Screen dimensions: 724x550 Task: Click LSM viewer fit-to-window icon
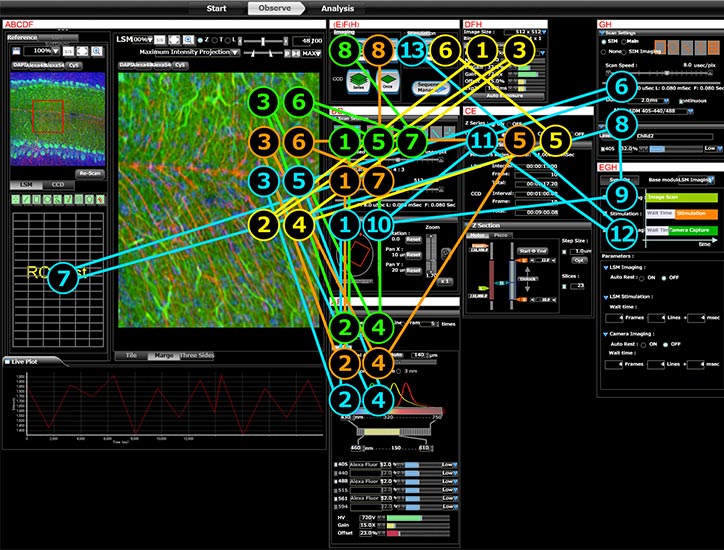(174, 40)
